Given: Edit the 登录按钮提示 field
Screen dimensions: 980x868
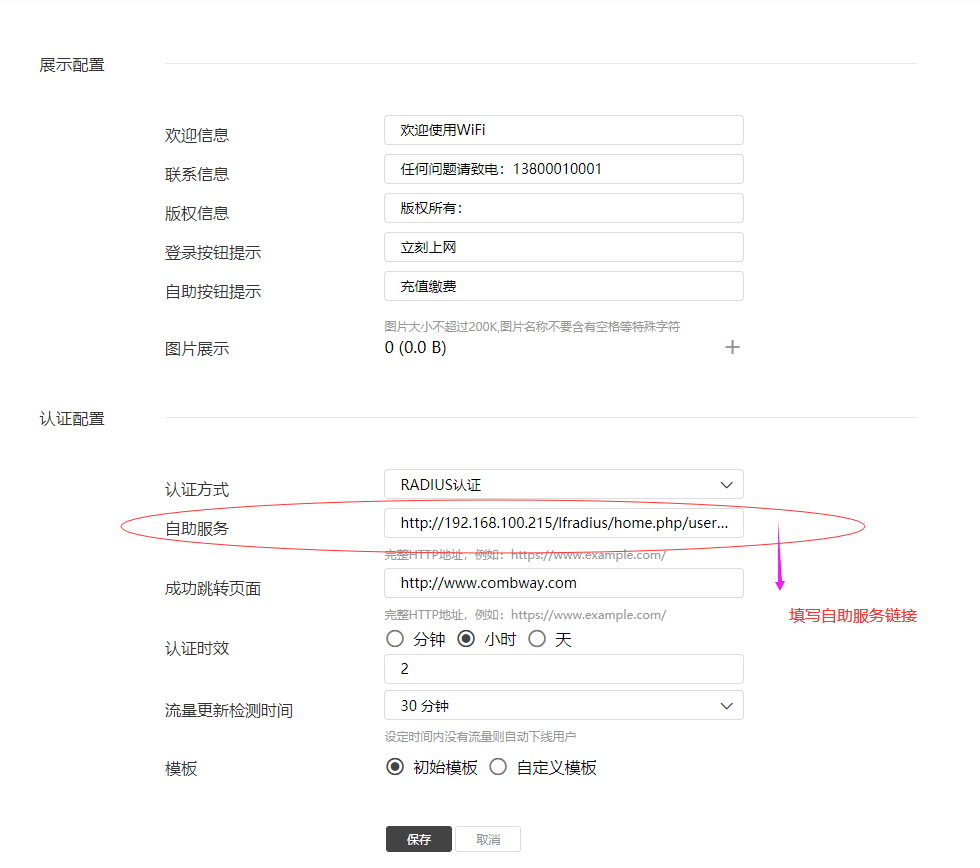Looking at the screenshot, I should pos(563,247).
